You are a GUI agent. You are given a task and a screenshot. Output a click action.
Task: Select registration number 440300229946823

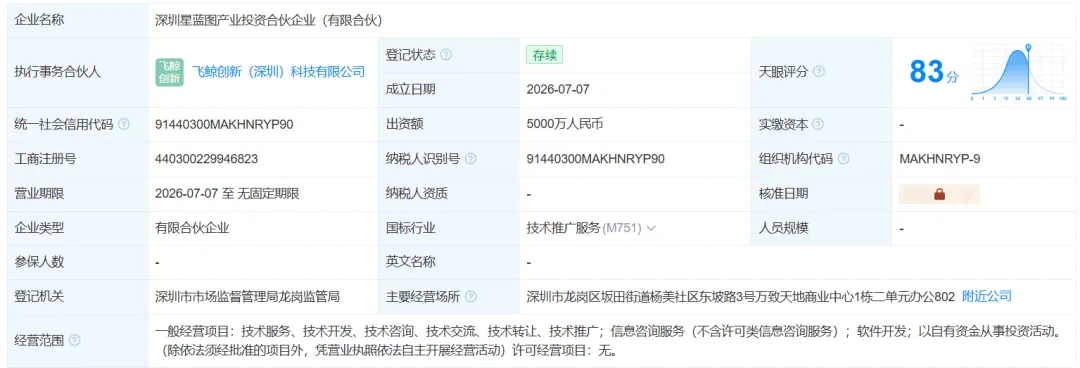coord(207,159)
